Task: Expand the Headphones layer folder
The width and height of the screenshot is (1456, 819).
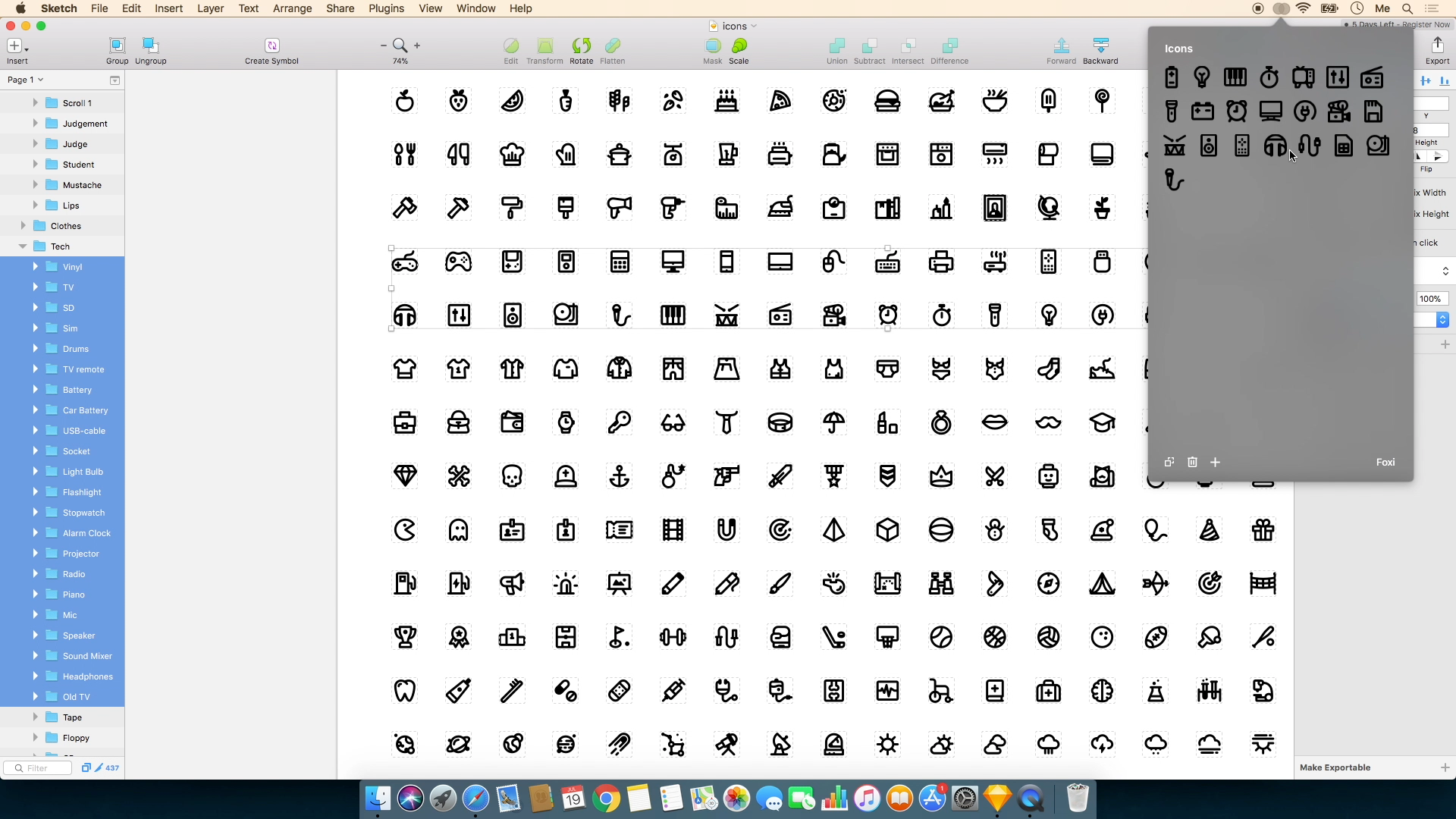Action: 35,676
